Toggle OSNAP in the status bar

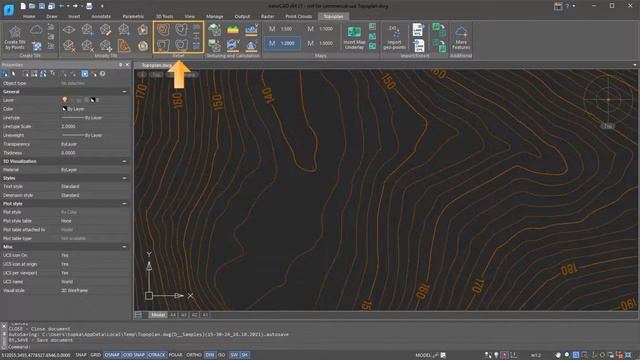point(112,355)
